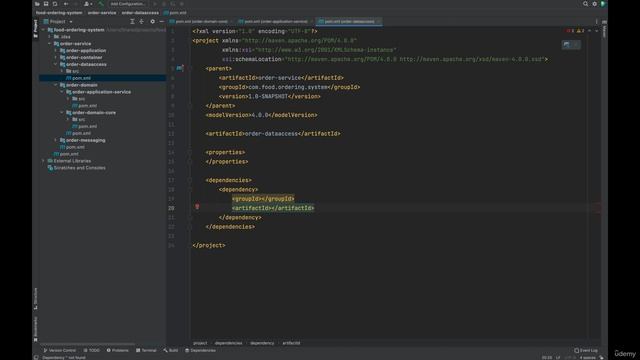Collapse order-dataaccess module

pyautogui.click(x=56, y=64)
